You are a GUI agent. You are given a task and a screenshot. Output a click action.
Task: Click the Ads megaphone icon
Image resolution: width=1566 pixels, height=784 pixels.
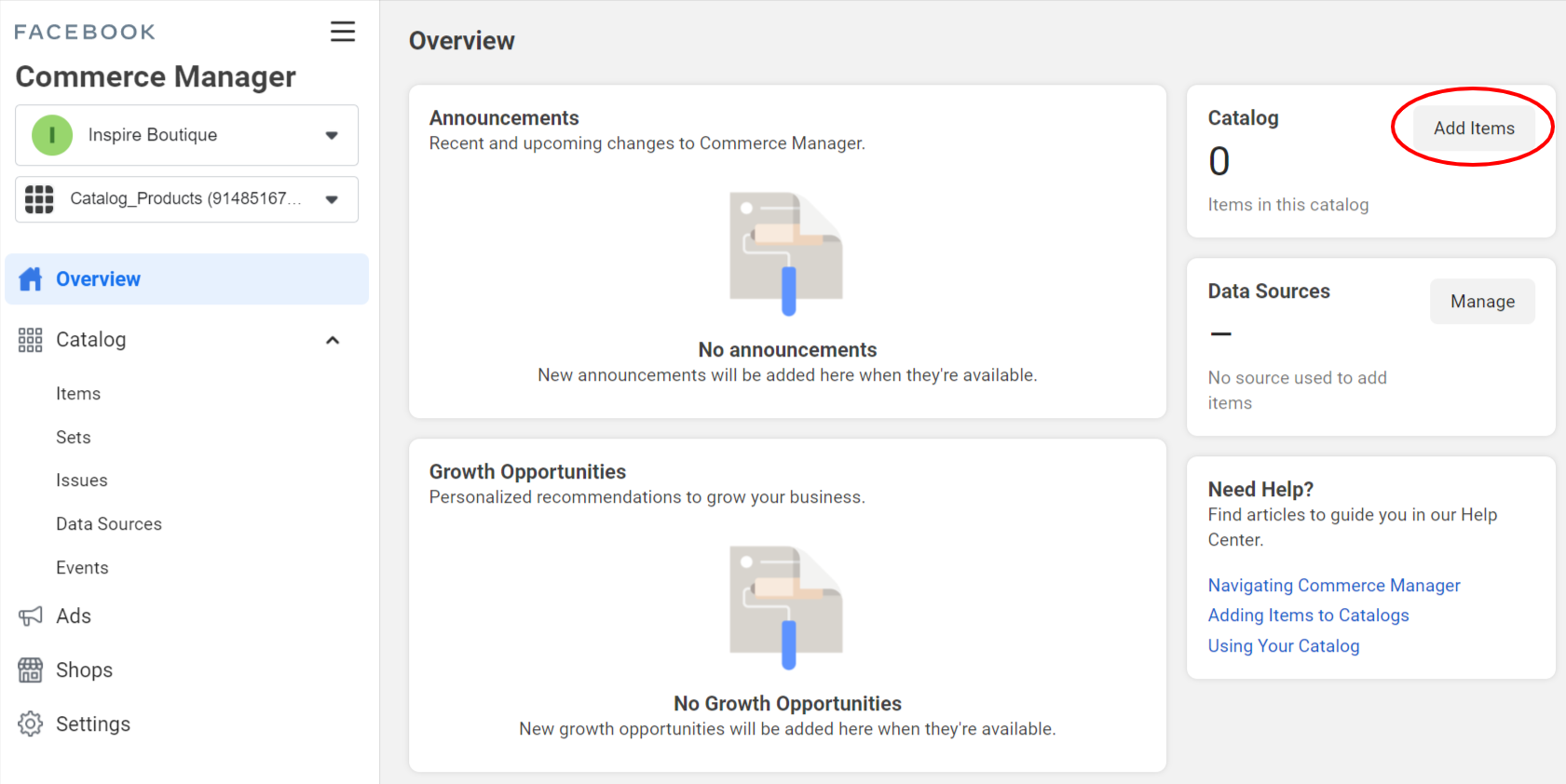click(x=31, y=616)
